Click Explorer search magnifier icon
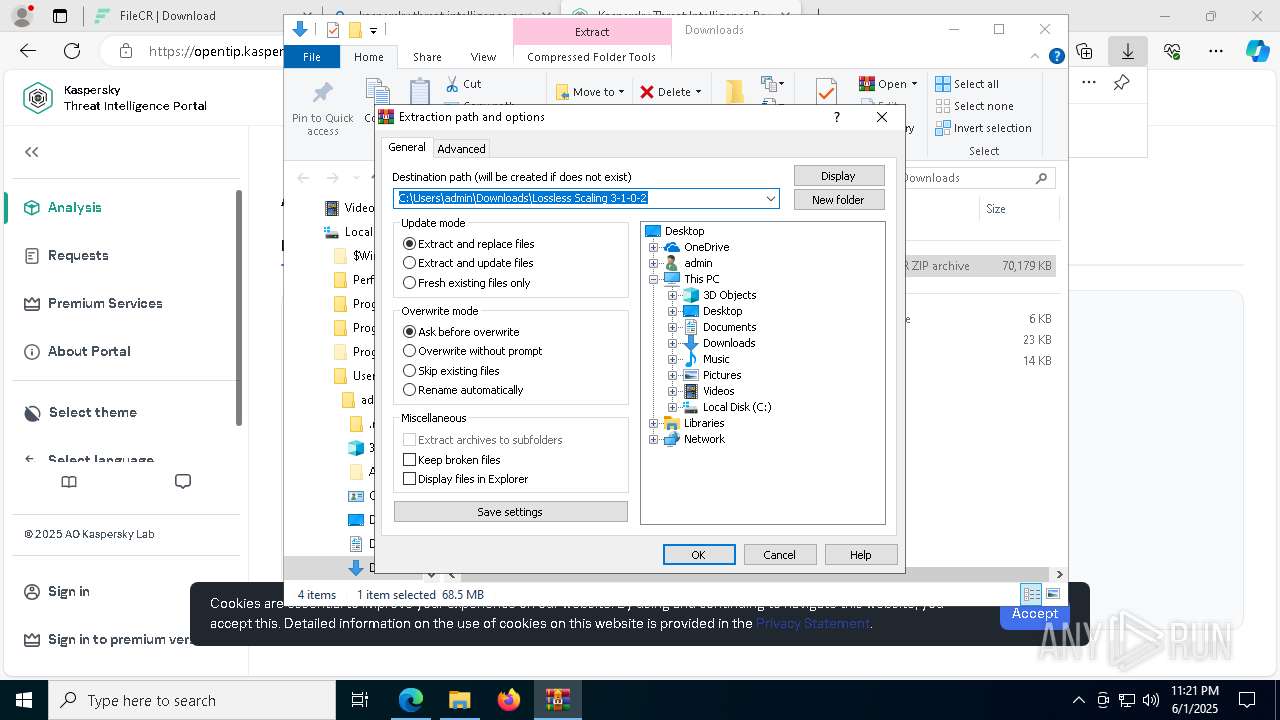 [1041, 178]
